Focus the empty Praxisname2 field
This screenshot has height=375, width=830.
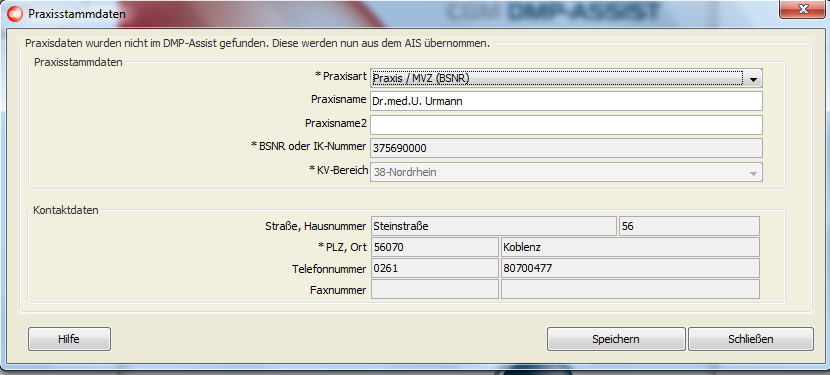[x=566, y=125]
